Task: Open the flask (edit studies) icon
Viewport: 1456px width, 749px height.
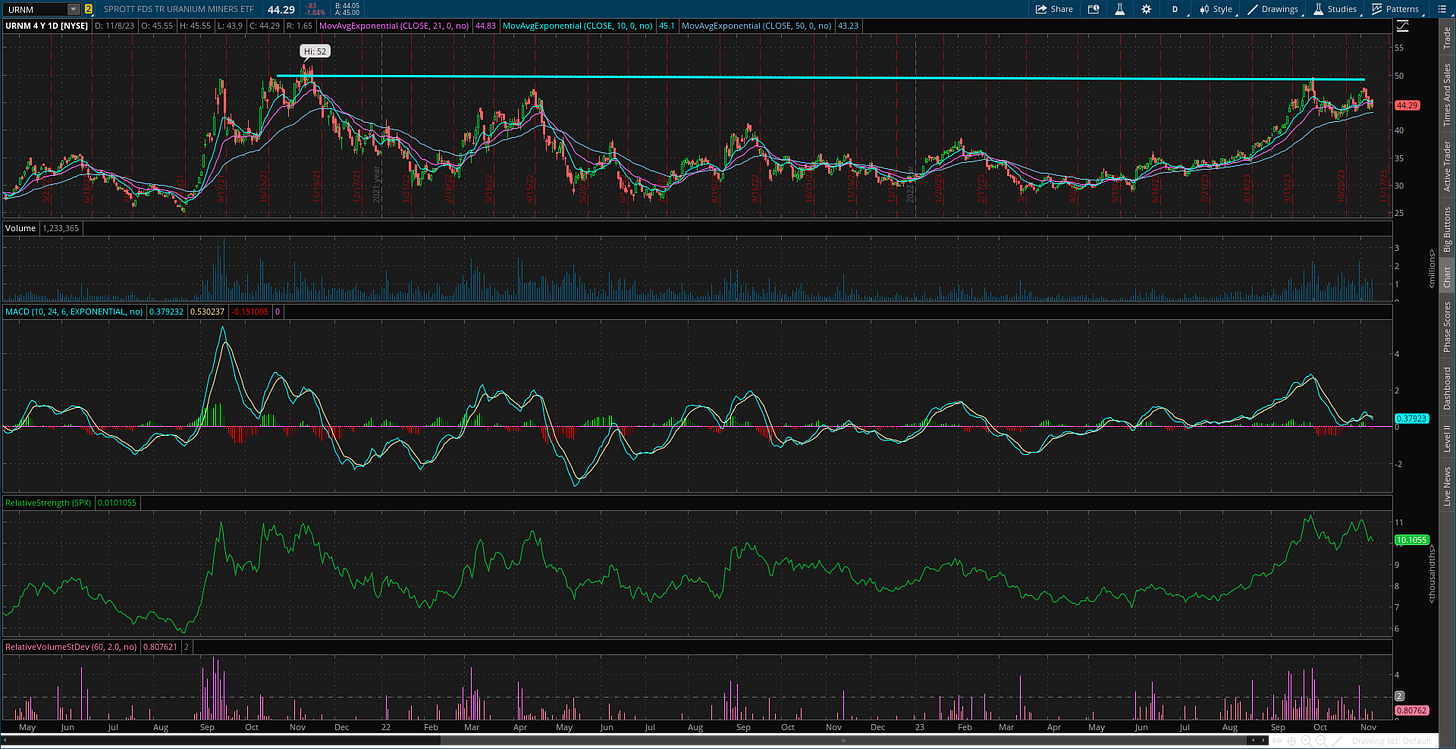Action: (1120, 9)
